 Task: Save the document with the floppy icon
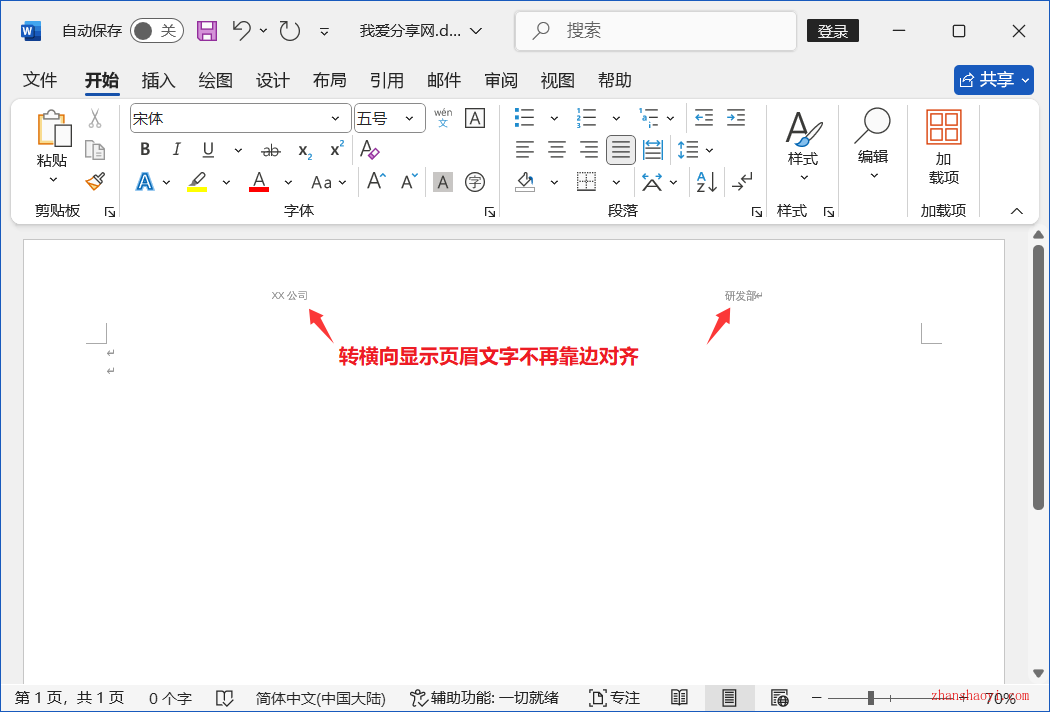pyautogui.click(x=207, y=31)
